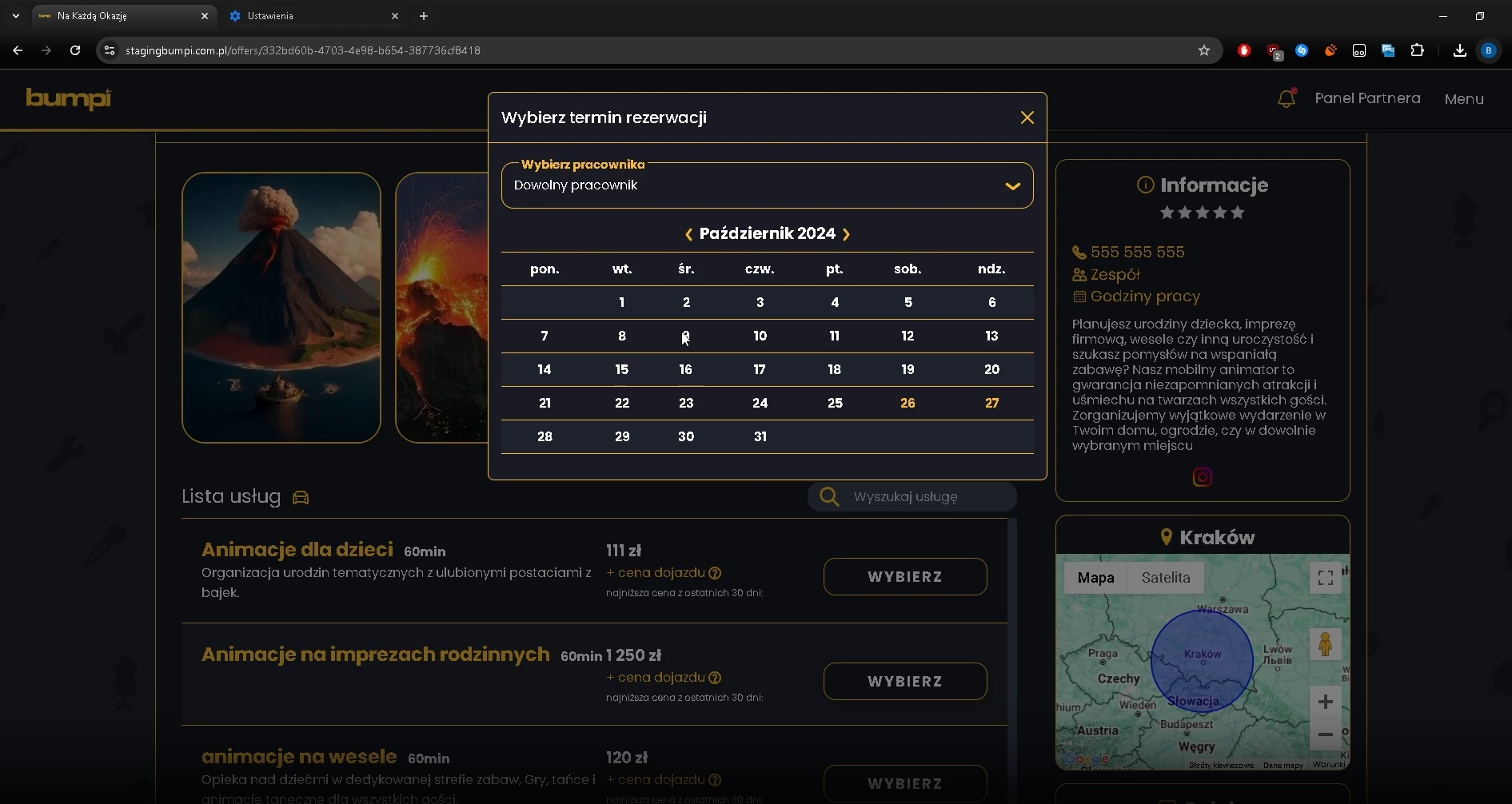Click the address bar URL
The height and width of the screenshot is (804, 1512).
[x=303, y=50]
